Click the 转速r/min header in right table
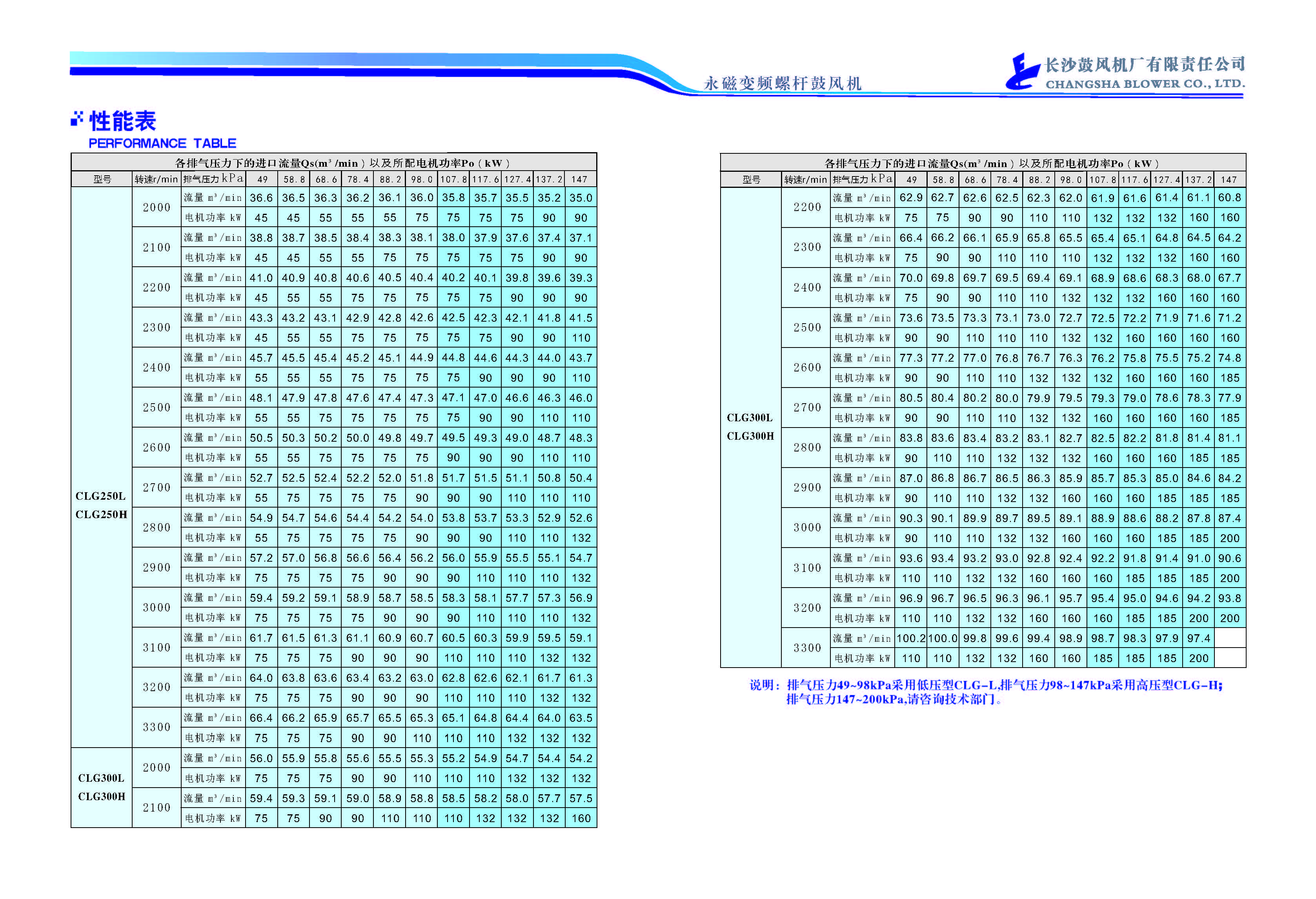Viewport: 1316px width, 899px height. [805, 180]
